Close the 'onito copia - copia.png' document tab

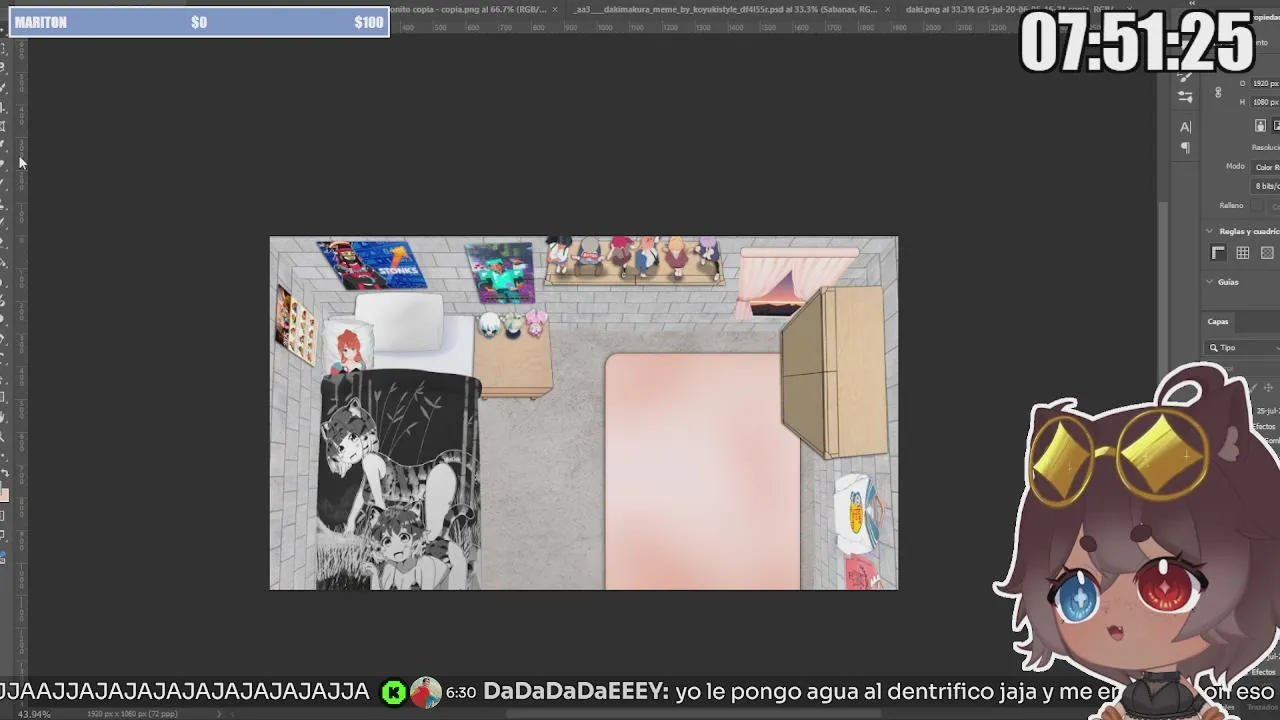click(555, 9)
